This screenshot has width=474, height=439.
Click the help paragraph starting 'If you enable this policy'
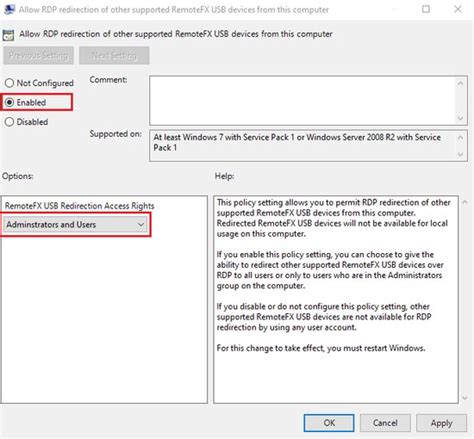[330, 270]
